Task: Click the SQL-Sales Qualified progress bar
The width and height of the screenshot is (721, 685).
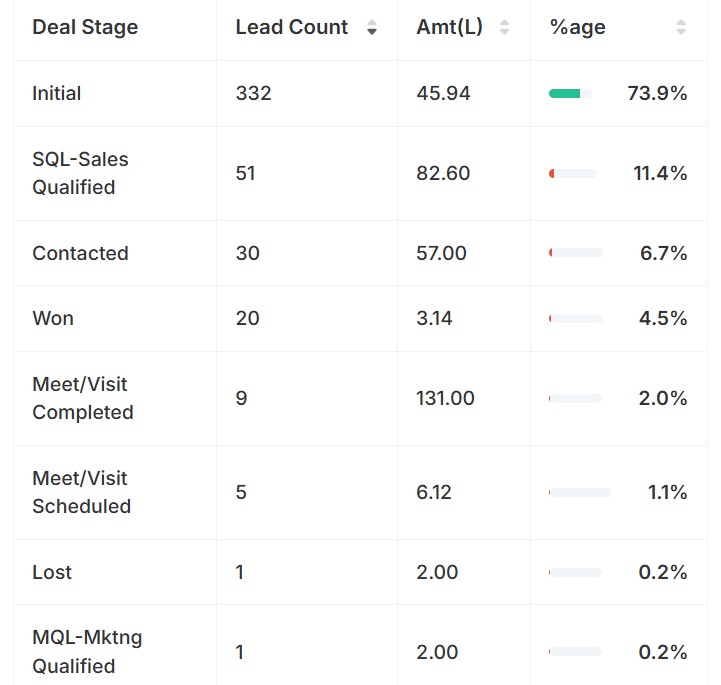Action: (x=573, y=174)
